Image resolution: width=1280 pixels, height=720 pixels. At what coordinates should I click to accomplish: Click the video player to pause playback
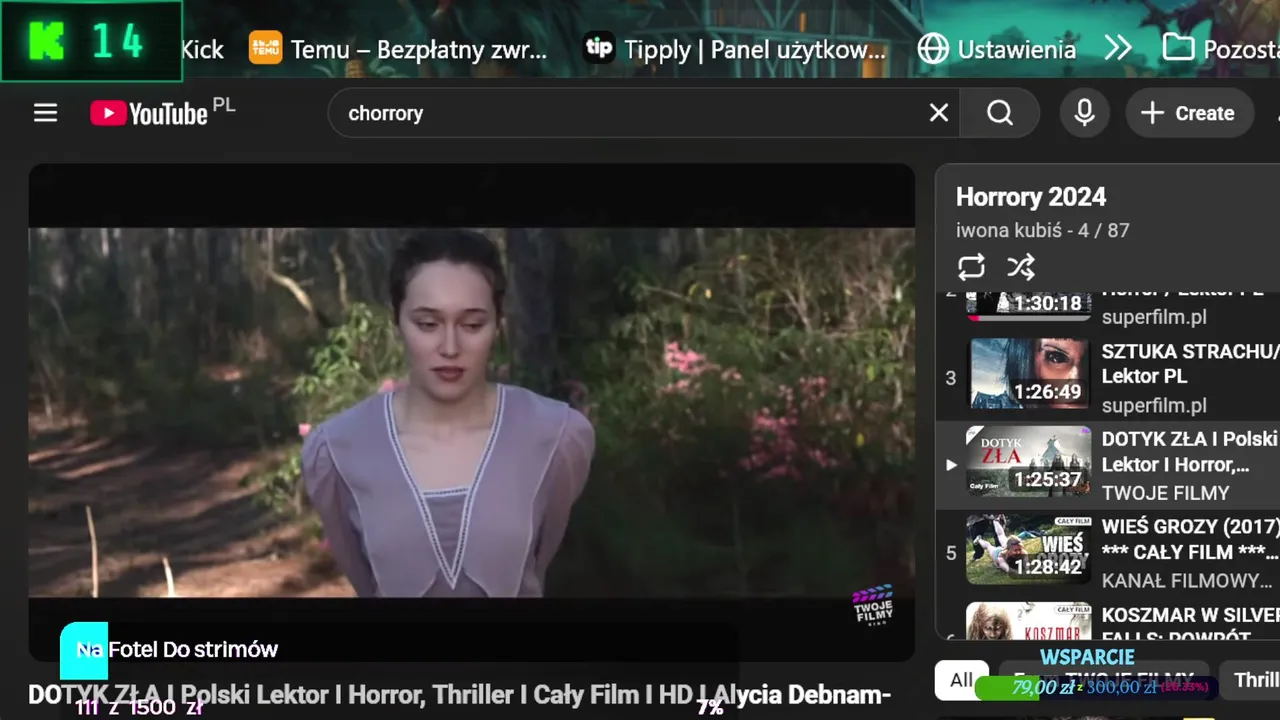pyautogui.click(x=471, y=412)
